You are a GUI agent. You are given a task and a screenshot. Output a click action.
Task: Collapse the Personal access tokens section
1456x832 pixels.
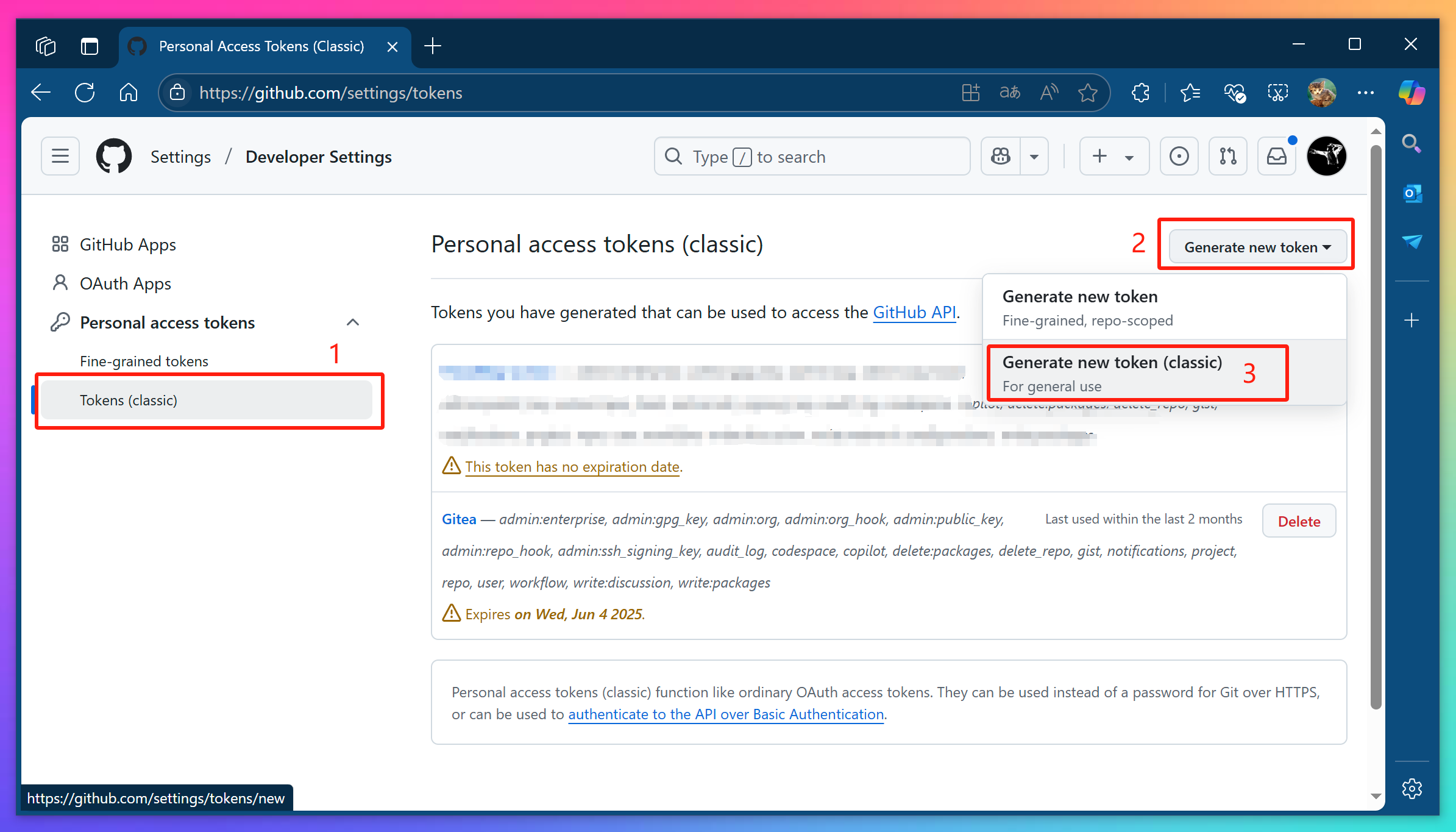pyautogui.click(x=352, y=322)
